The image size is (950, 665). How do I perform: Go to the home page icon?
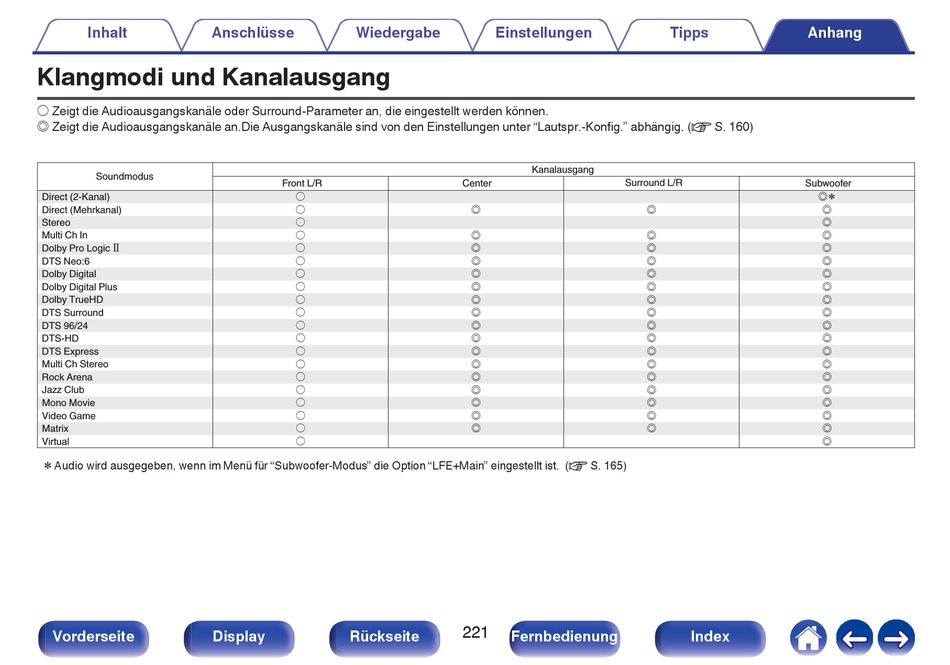[x=808, y=638]
